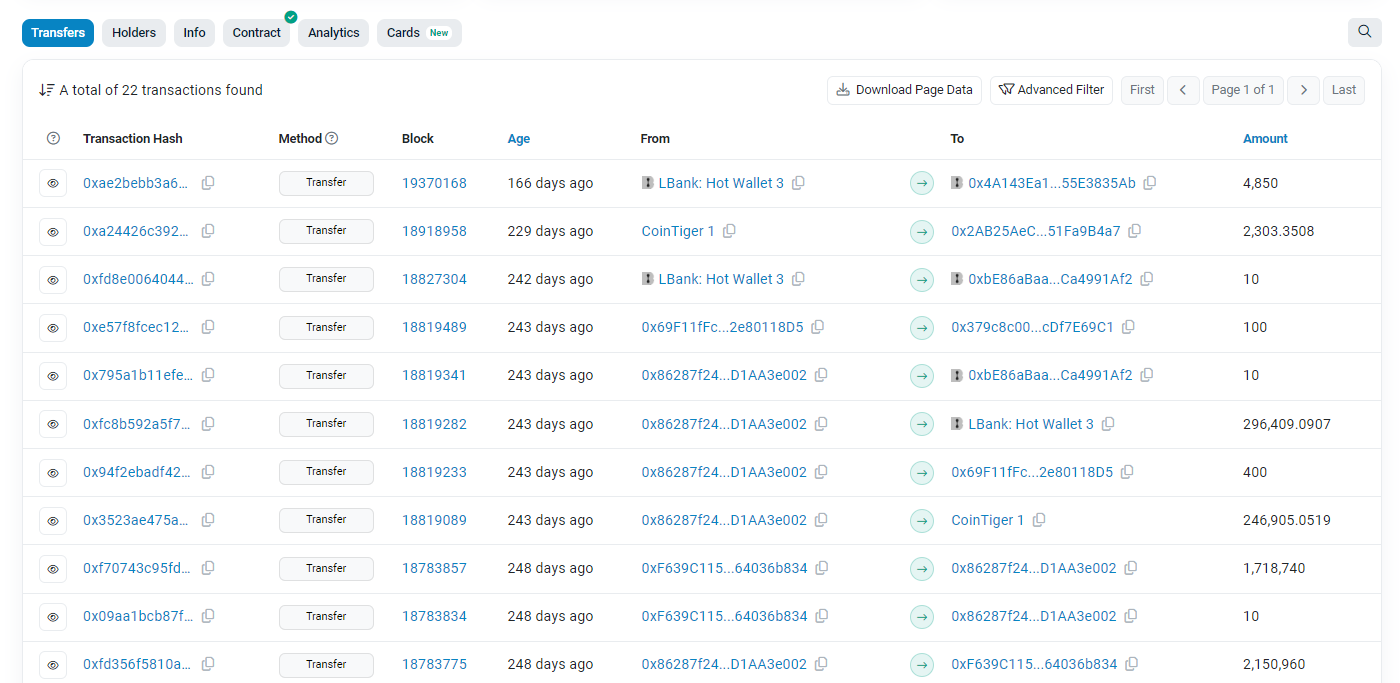Click arrow icon in 296,409.0907 amount row
This screenshot has height=683, width=1400.
pyautogui.click(x=922, y=424)
